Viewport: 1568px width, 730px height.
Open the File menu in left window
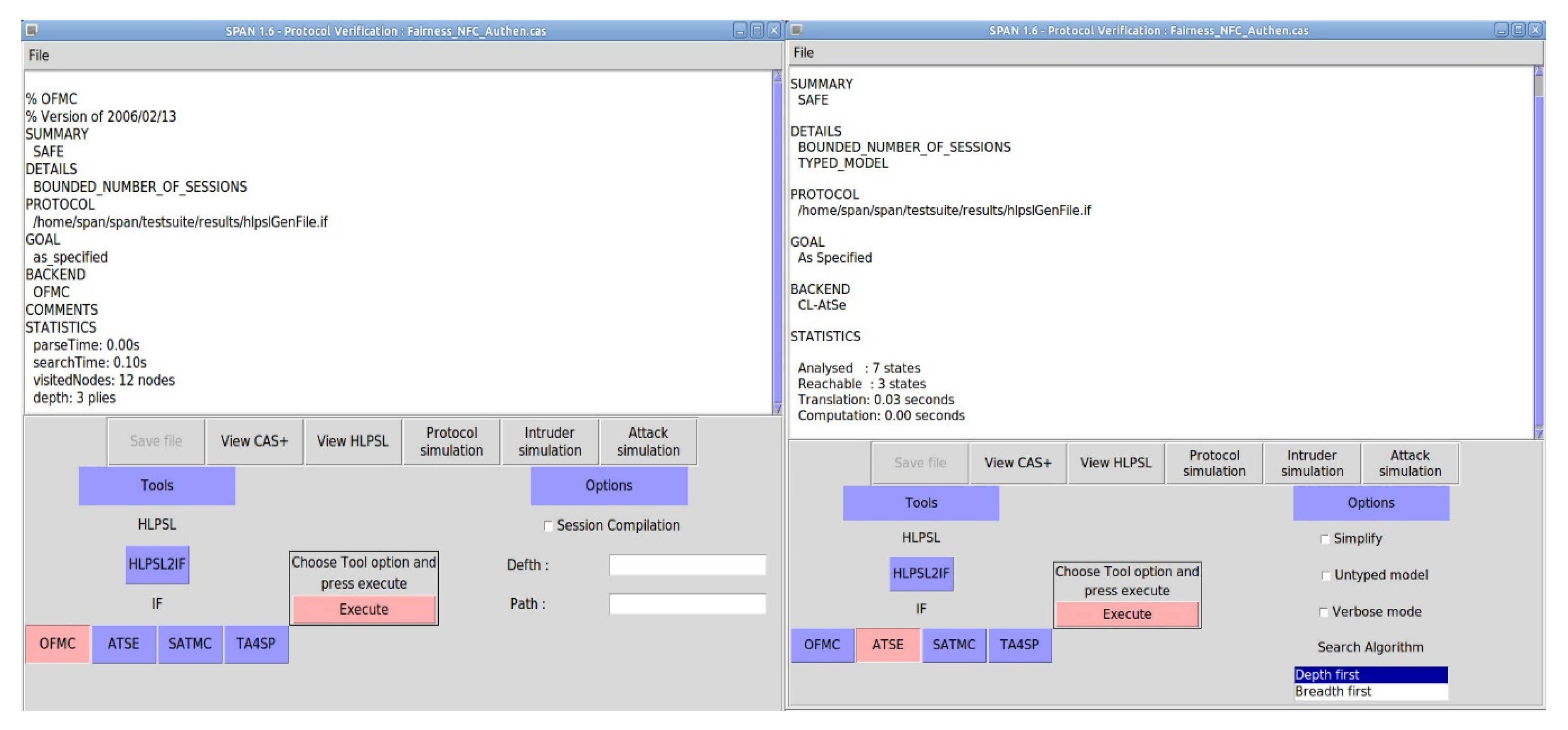[x=38, y=55]
